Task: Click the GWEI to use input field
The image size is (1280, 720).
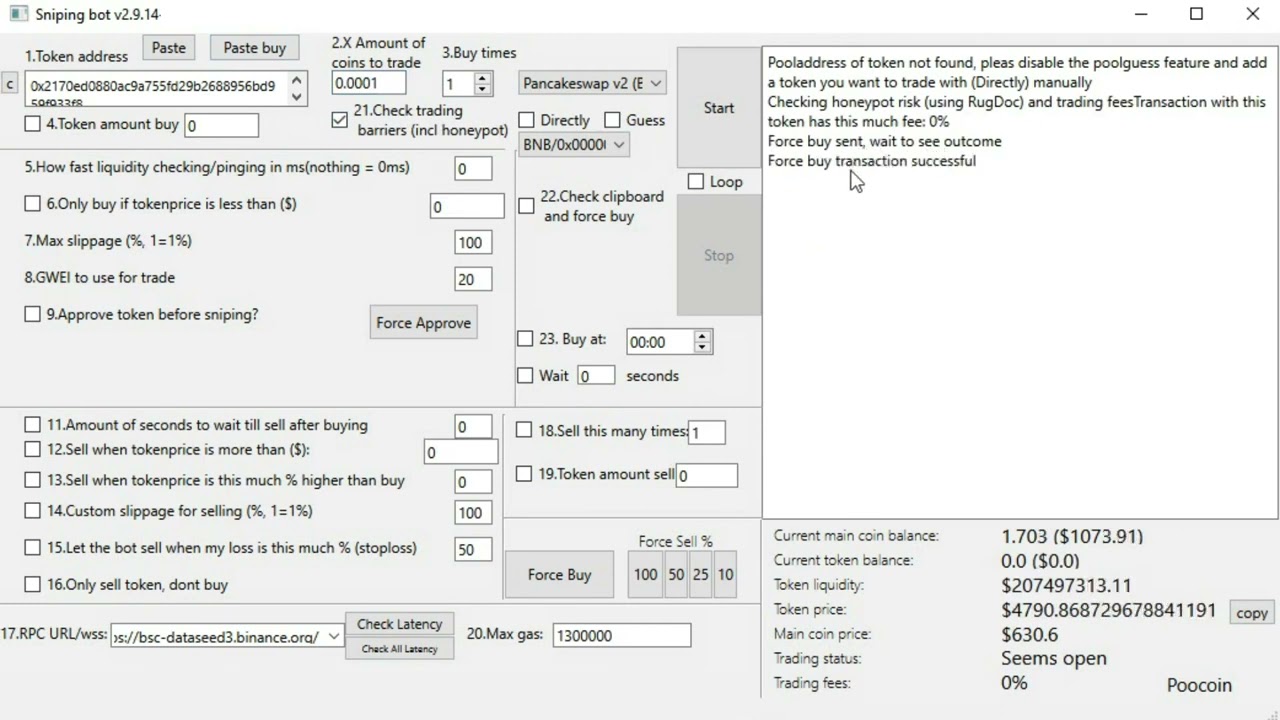Action: pyautogui.click(x=473, y=280)
